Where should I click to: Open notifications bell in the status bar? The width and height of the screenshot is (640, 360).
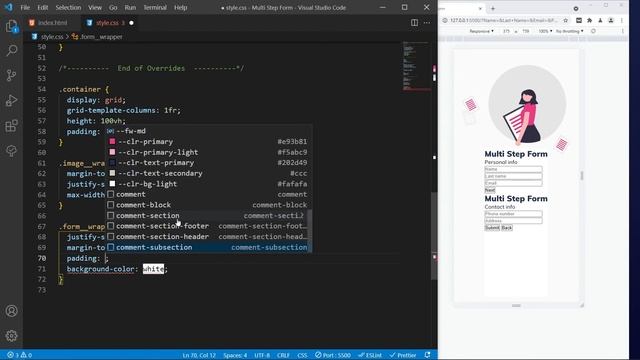427,355
